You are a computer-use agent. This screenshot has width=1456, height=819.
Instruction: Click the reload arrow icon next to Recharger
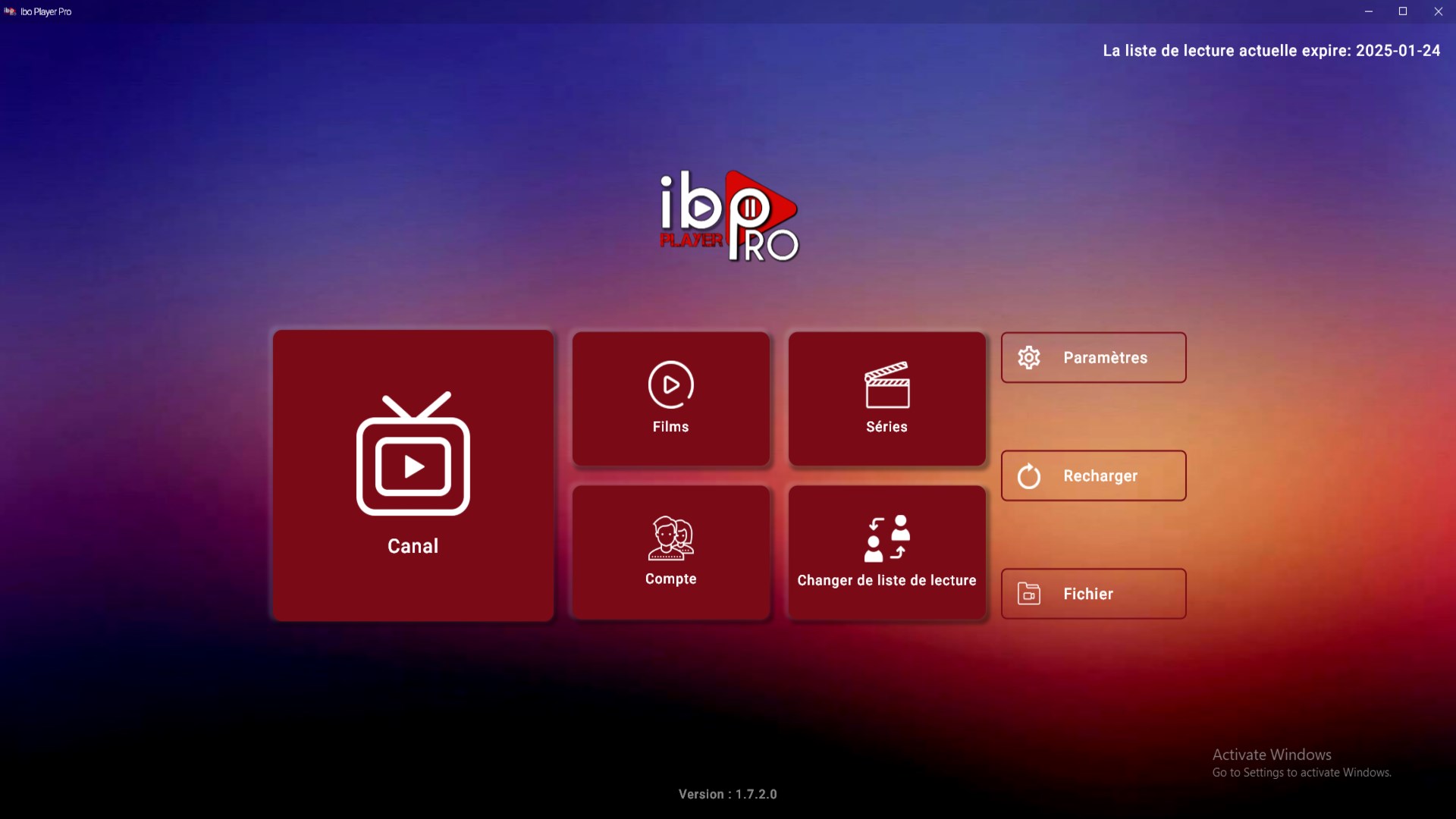point(1029,476)
